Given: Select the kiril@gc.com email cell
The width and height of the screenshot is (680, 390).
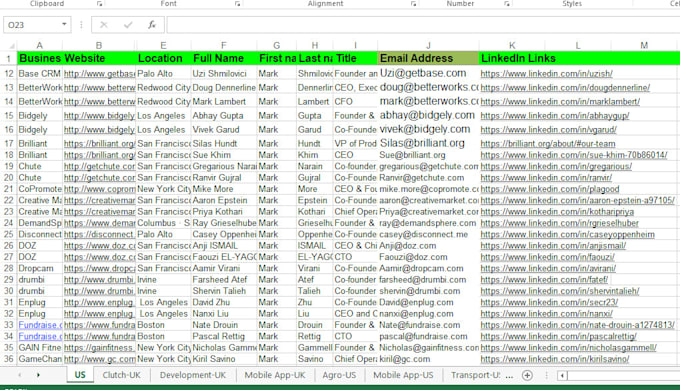Looking at the screenshot, I should [x=428, y=359].
